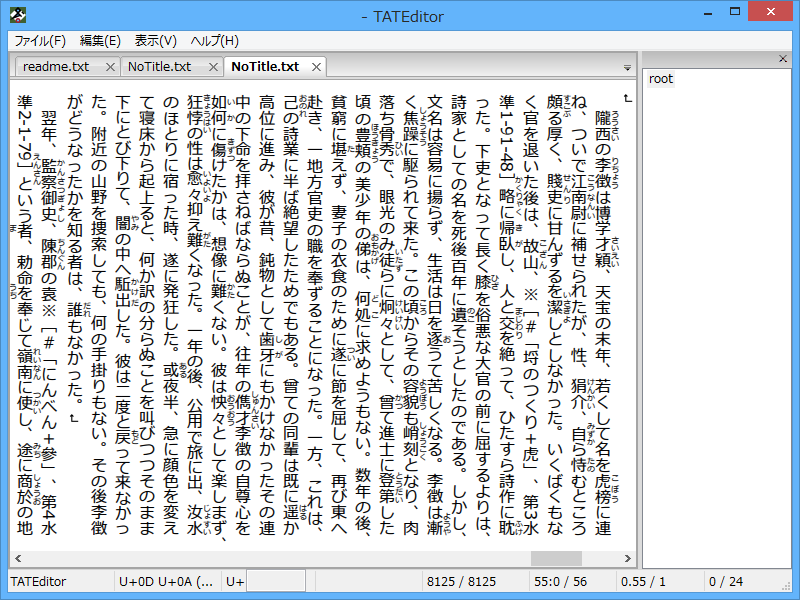This screenshot has width=800, height=600.
Task: Click the 55:0 / 56 line position
Action: (x=560, y=582)
